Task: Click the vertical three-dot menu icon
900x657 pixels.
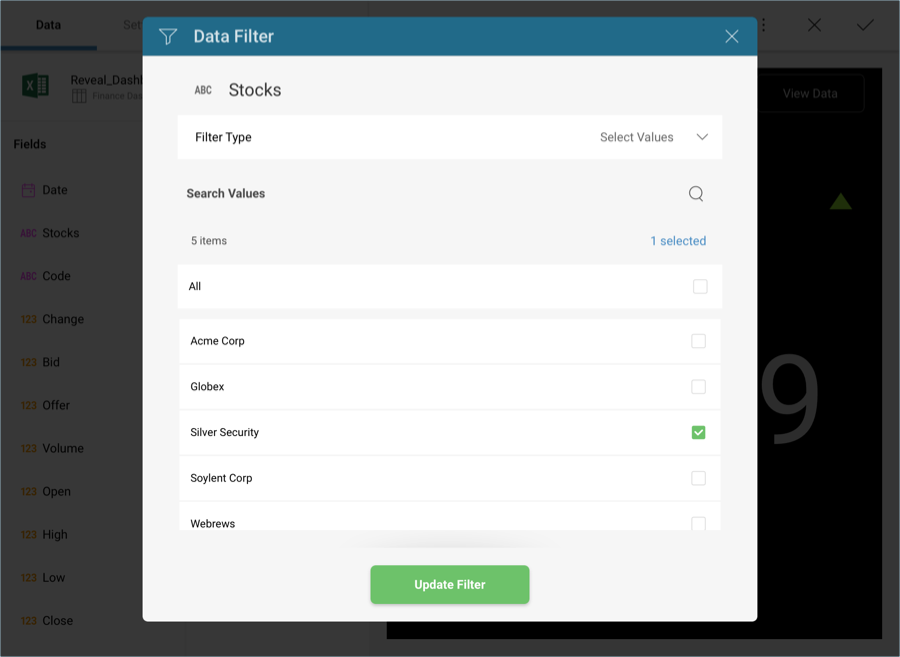Action: 763,25
